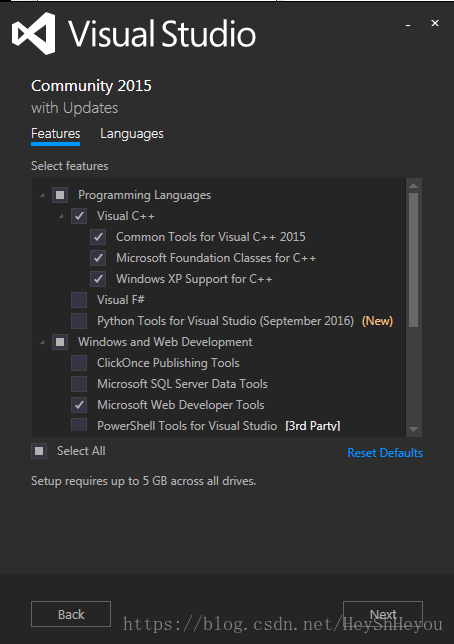Click the Visual Studio logo icon

click(33, 33)
